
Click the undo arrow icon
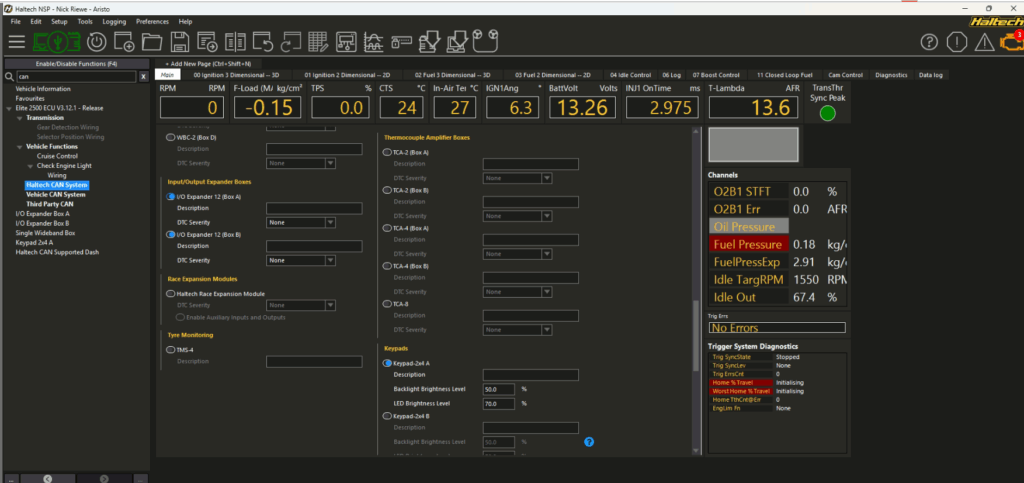pyautogui.click(x=263, y=42)
